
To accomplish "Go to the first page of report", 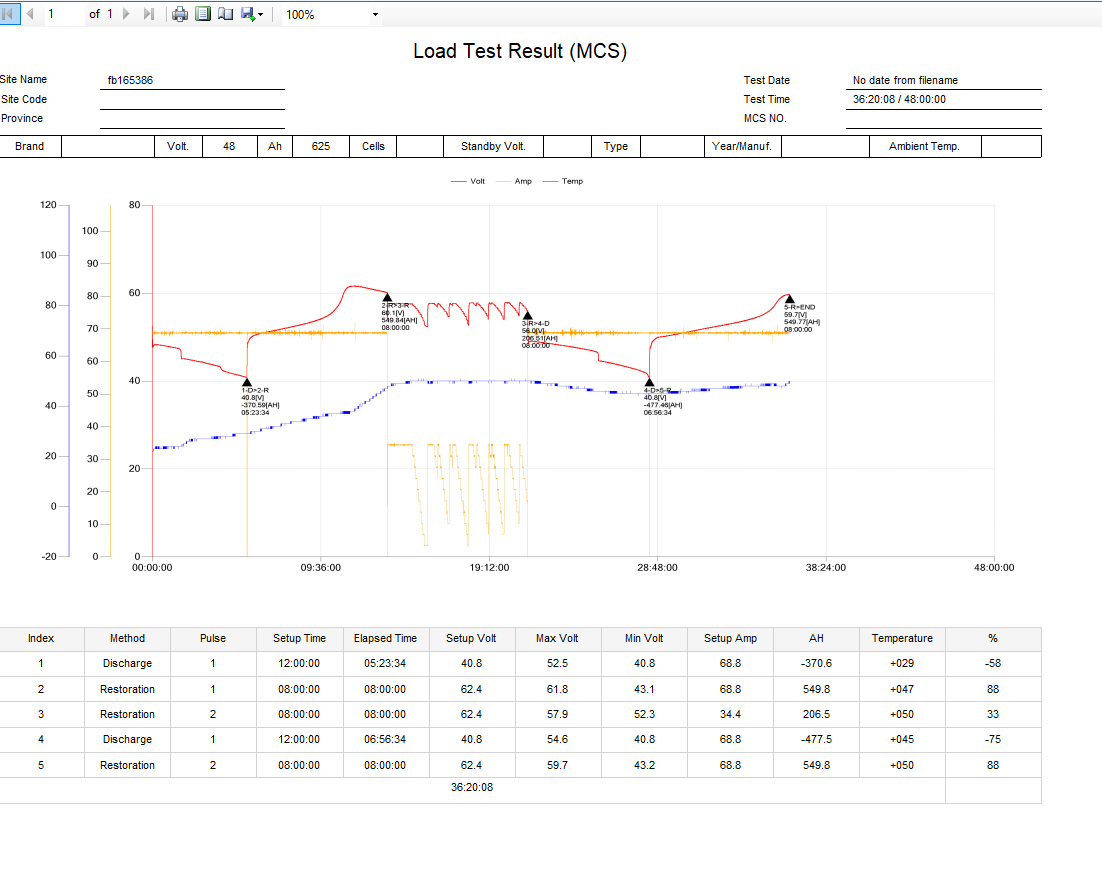I will pyautogui.click(x=9, y=14).
